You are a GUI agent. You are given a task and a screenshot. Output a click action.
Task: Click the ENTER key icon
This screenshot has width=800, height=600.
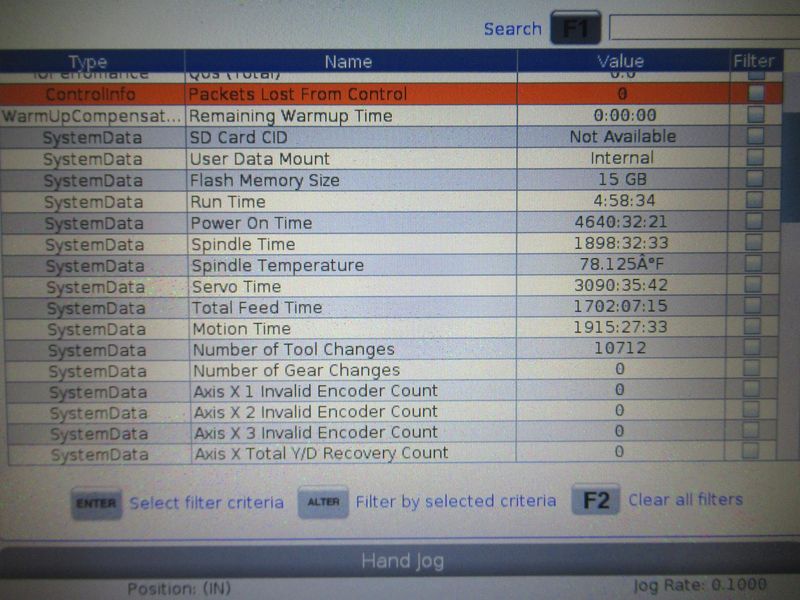click(96, 504)
